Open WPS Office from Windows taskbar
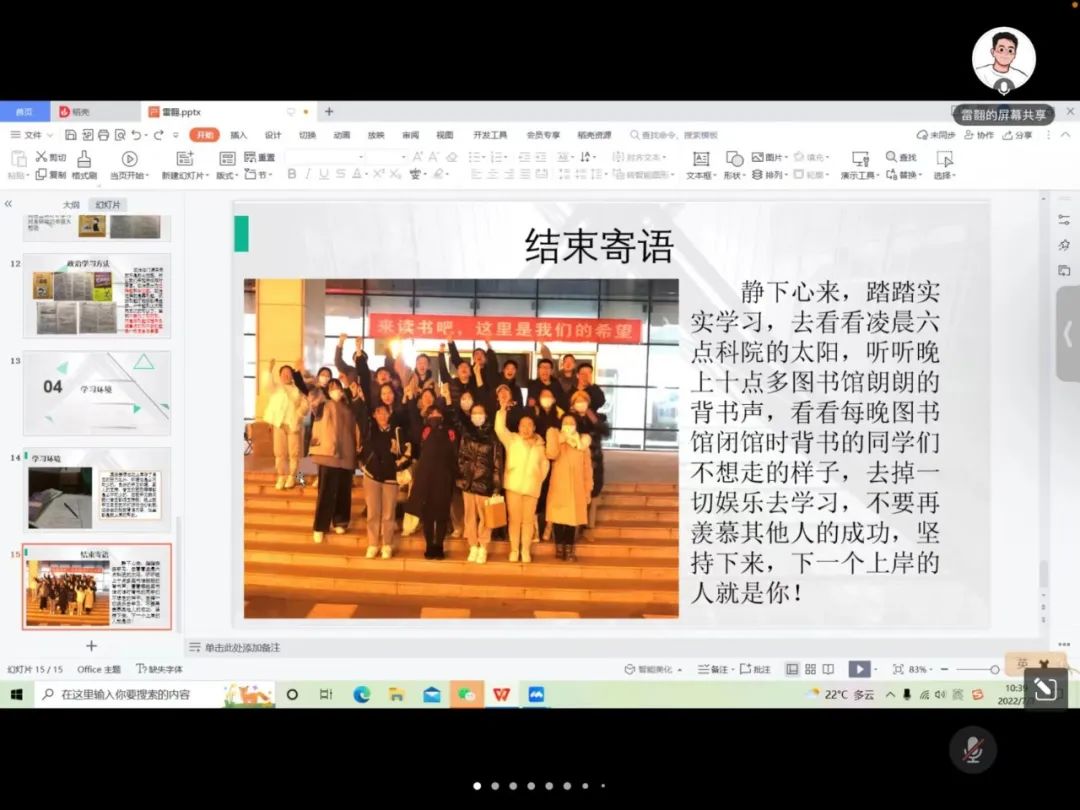The height and width of the screenshot is (810, 1080). [x=501, y=694]
